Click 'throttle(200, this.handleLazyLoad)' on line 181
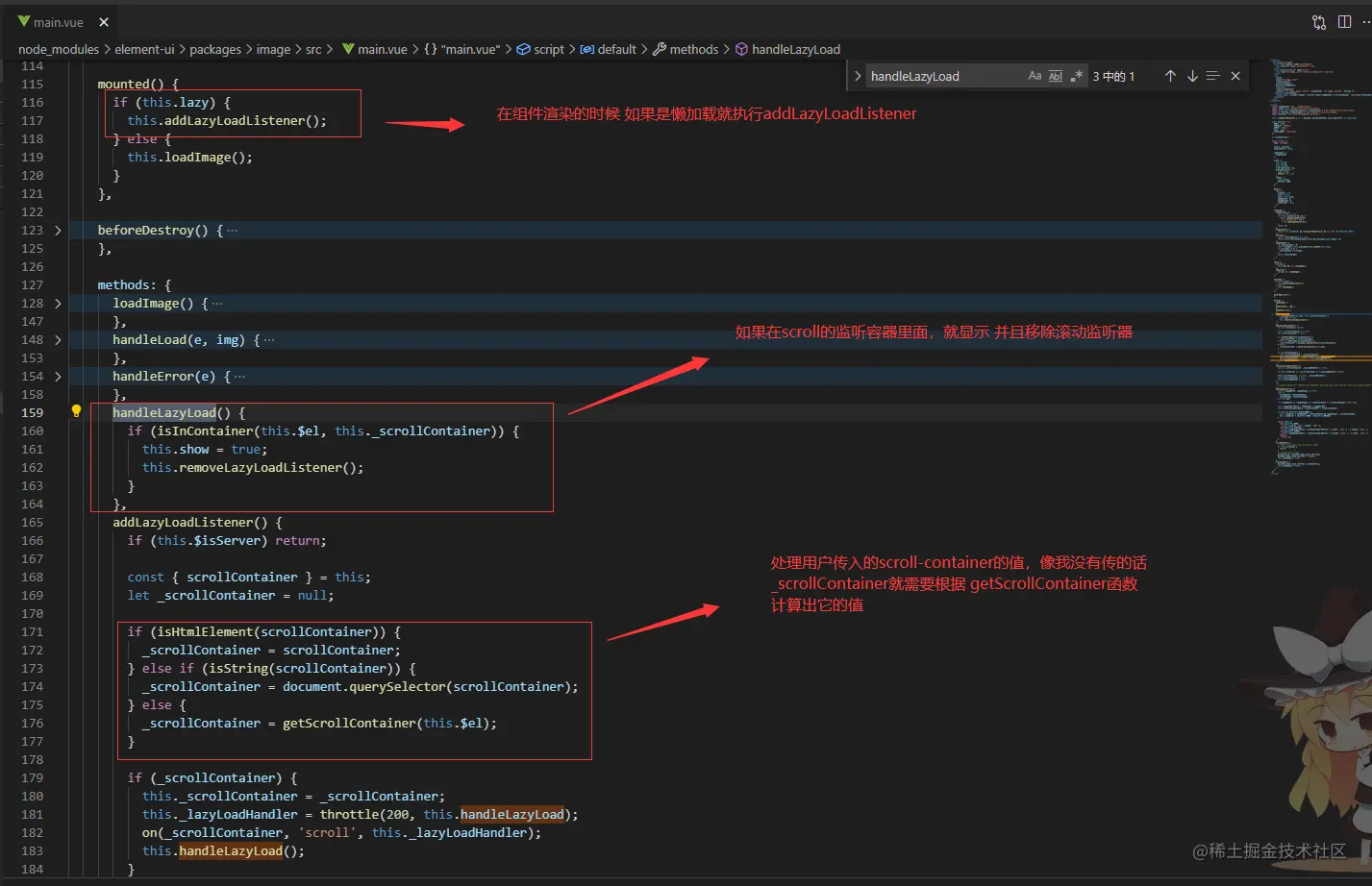1372x886 pixels. coord(446,815)
